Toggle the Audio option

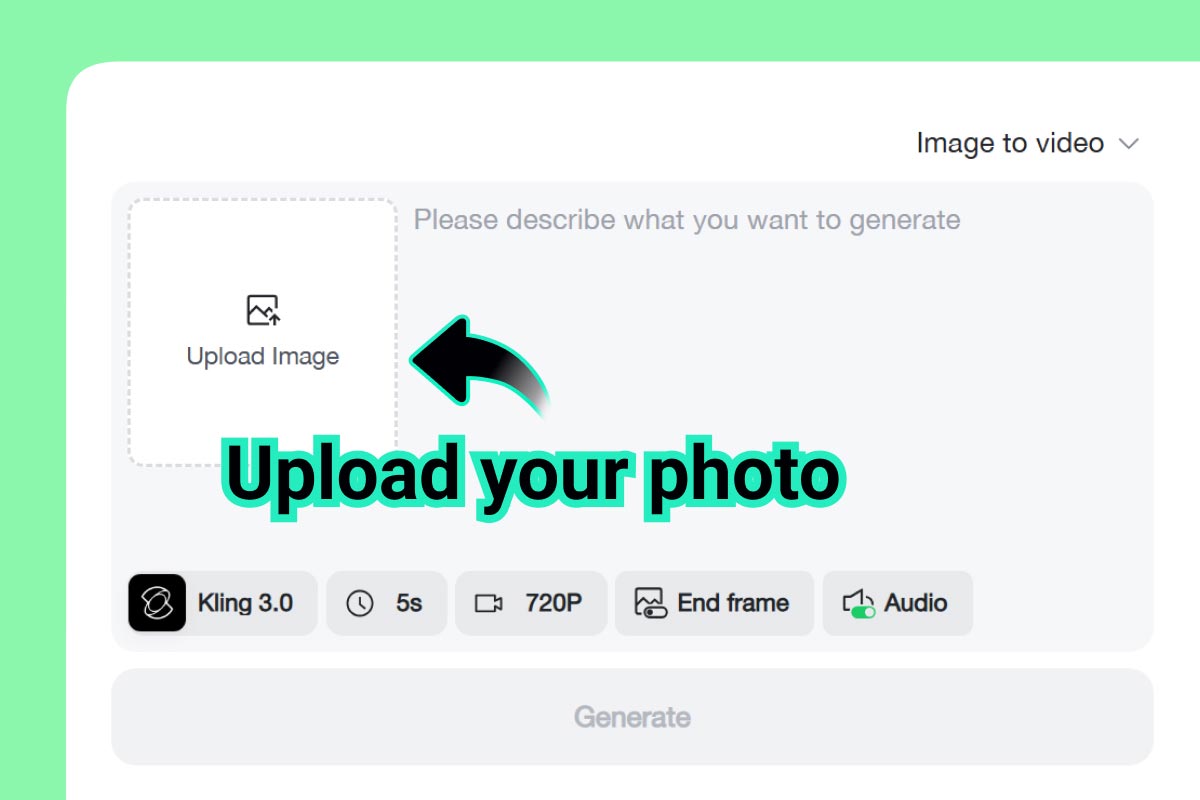pos(897,603)
